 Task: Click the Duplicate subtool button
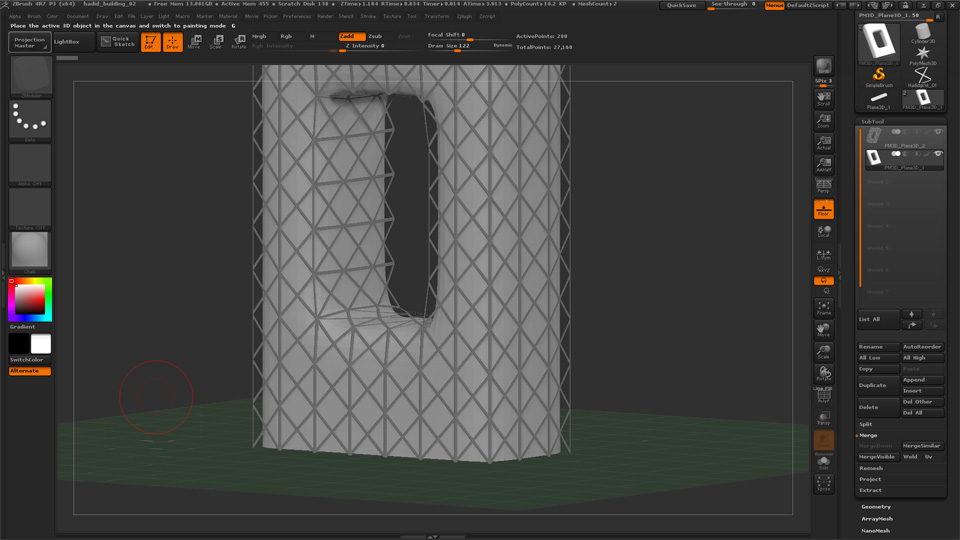click(x=879, y=385)
